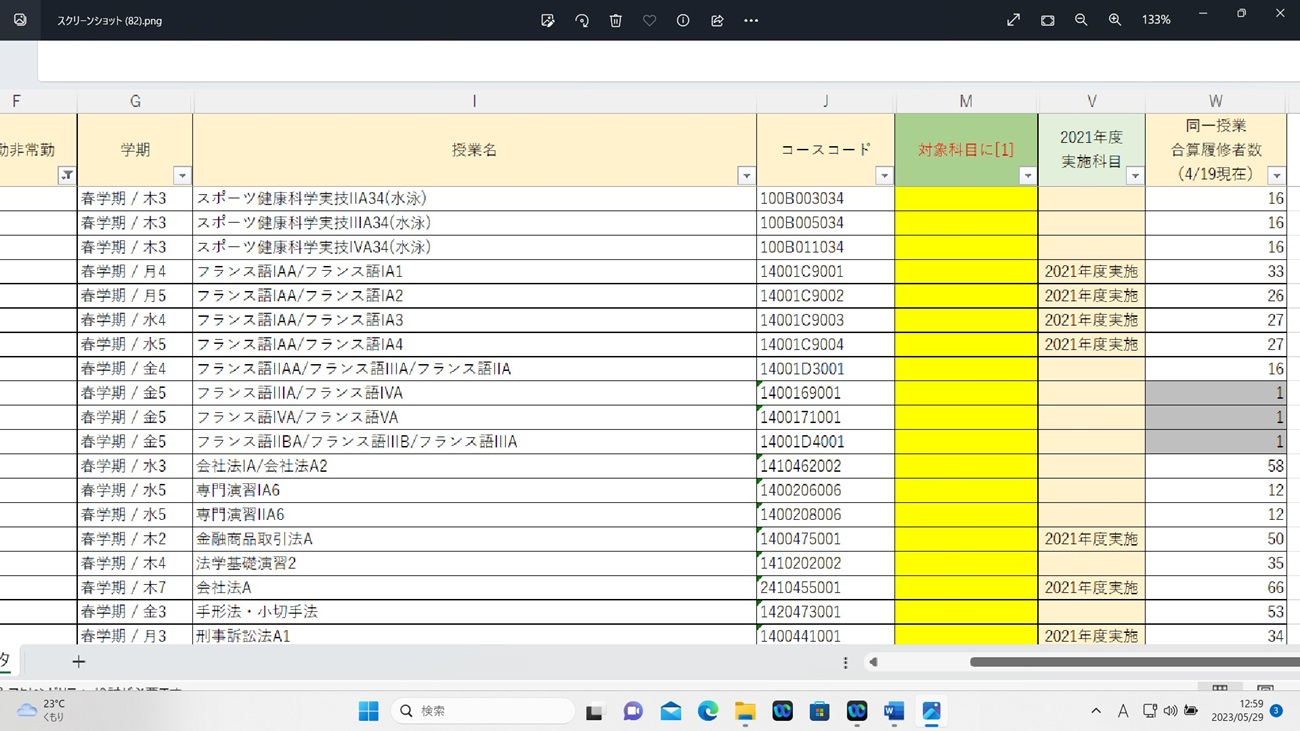Zoom in with the plus magnifier icon
The image size is (1300, 731).
[1115, 20]
